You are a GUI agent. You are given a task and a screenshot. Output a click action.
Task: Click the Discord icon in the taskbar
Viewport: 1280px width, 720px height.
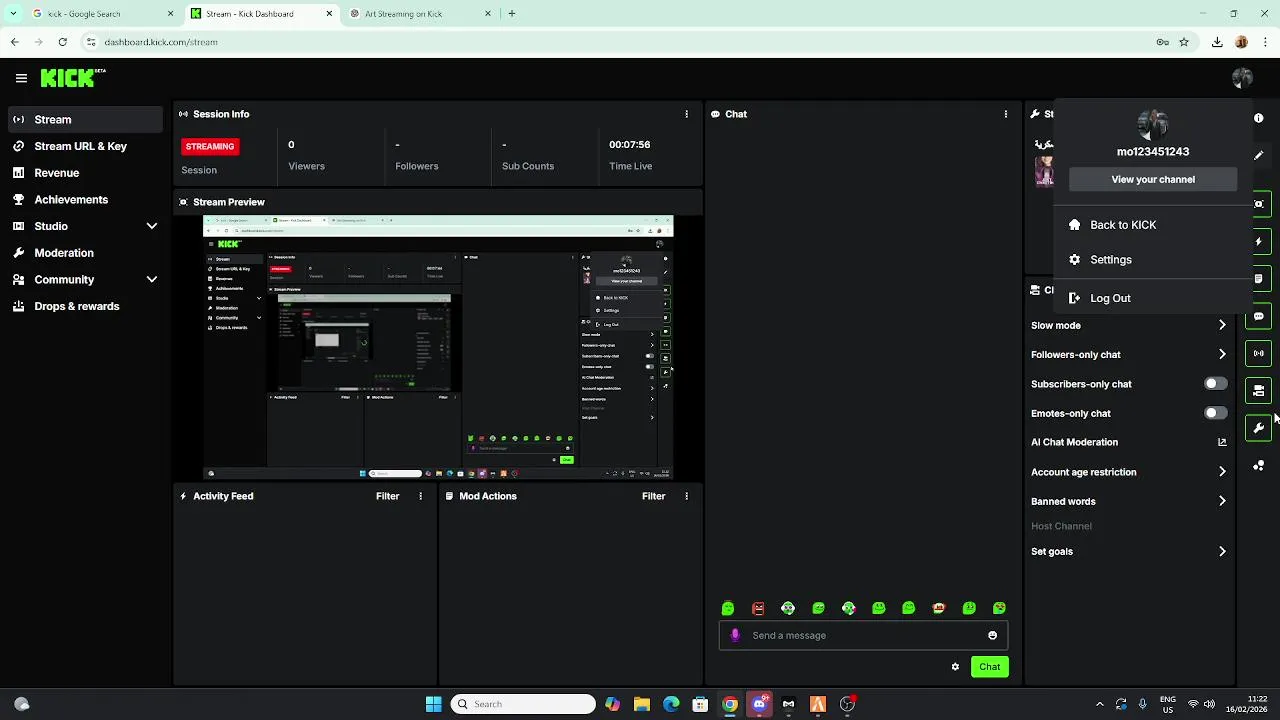pos(759,704)
